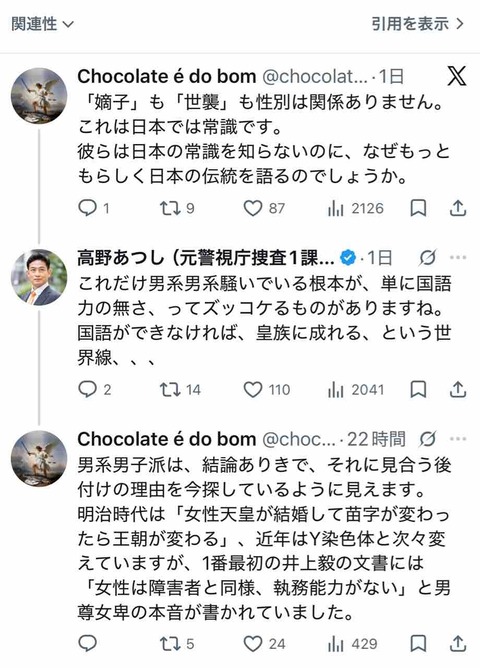
Task: View analytics showing 2041 views
Action: [356, 390]
